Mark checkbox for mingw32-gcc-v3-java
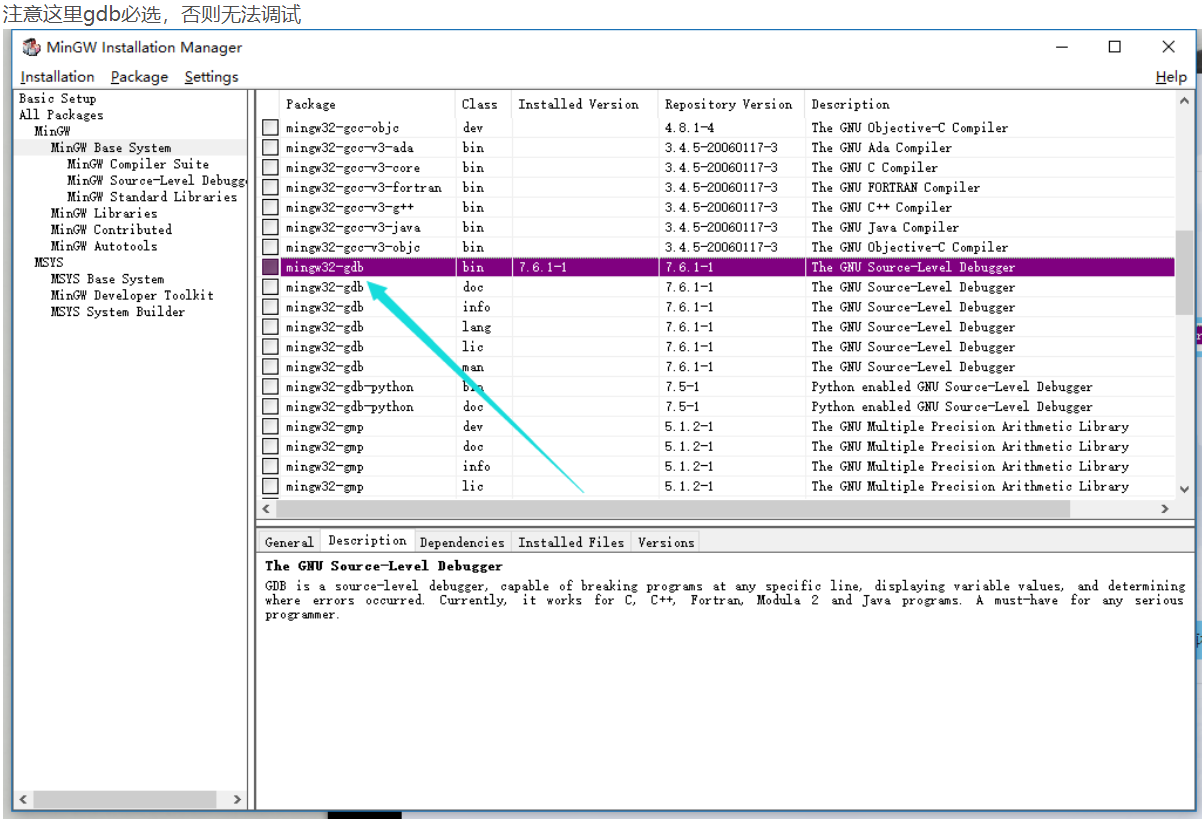Screen dimensions: 1202x819 point(270,228)
